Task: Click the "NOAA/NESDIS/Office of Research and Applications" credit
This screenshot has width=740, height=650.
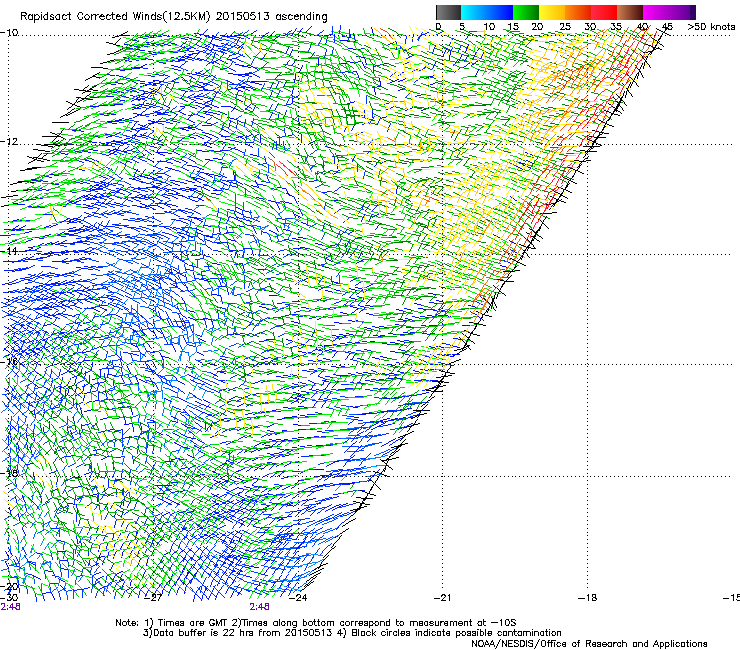Action: (589, 644)
